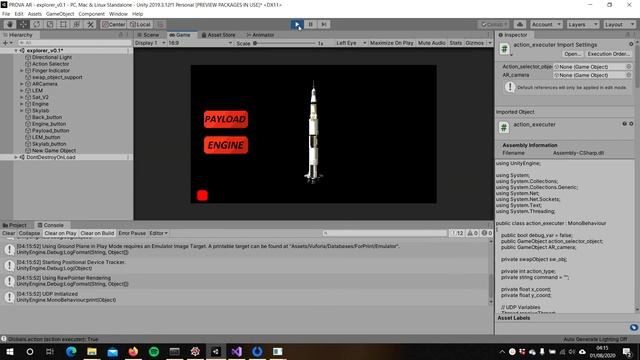640x360 pixels.
Task: Toggle Error Pause
Action: pos(132,233)
